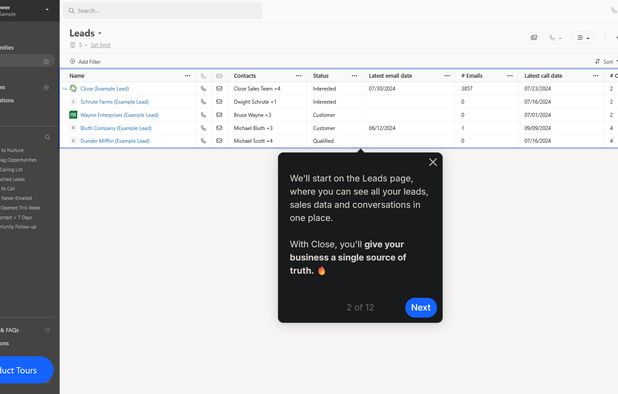Email the Dunder Mifflin lead
Image resolution: width=618 pixels, height=394 pixels.
[219, 141]
